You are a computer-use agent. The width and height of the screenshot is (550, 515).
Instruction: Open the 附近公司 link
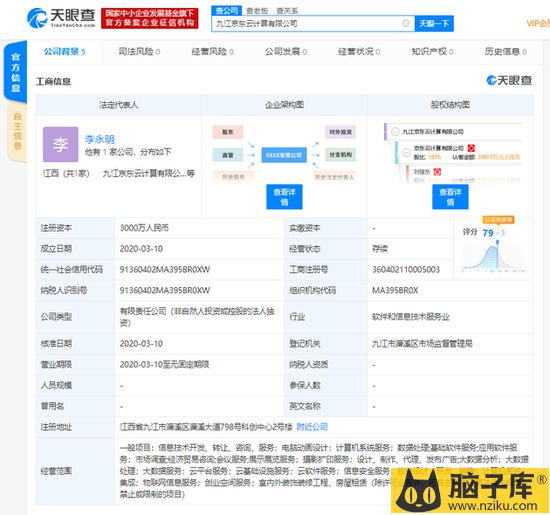pyautogui.click(x=312, y=427)
